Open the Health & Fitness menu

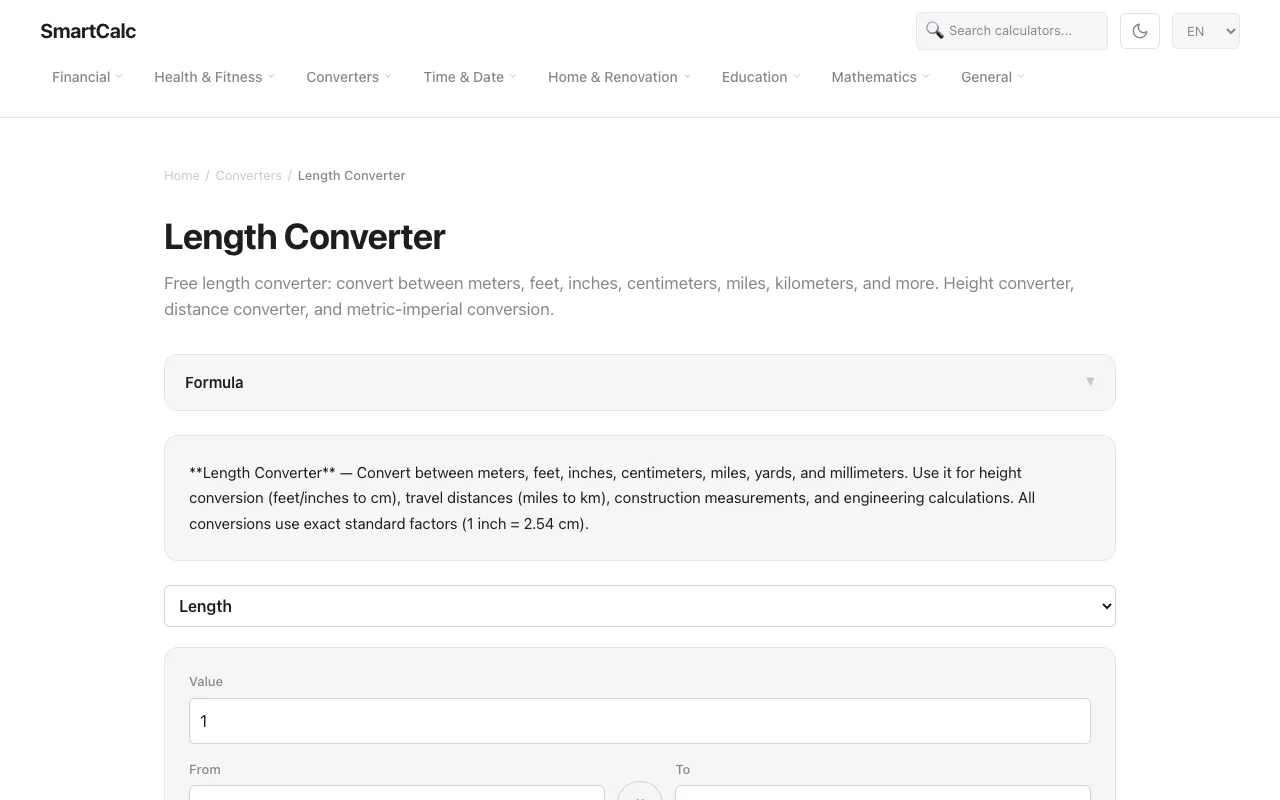214,77
